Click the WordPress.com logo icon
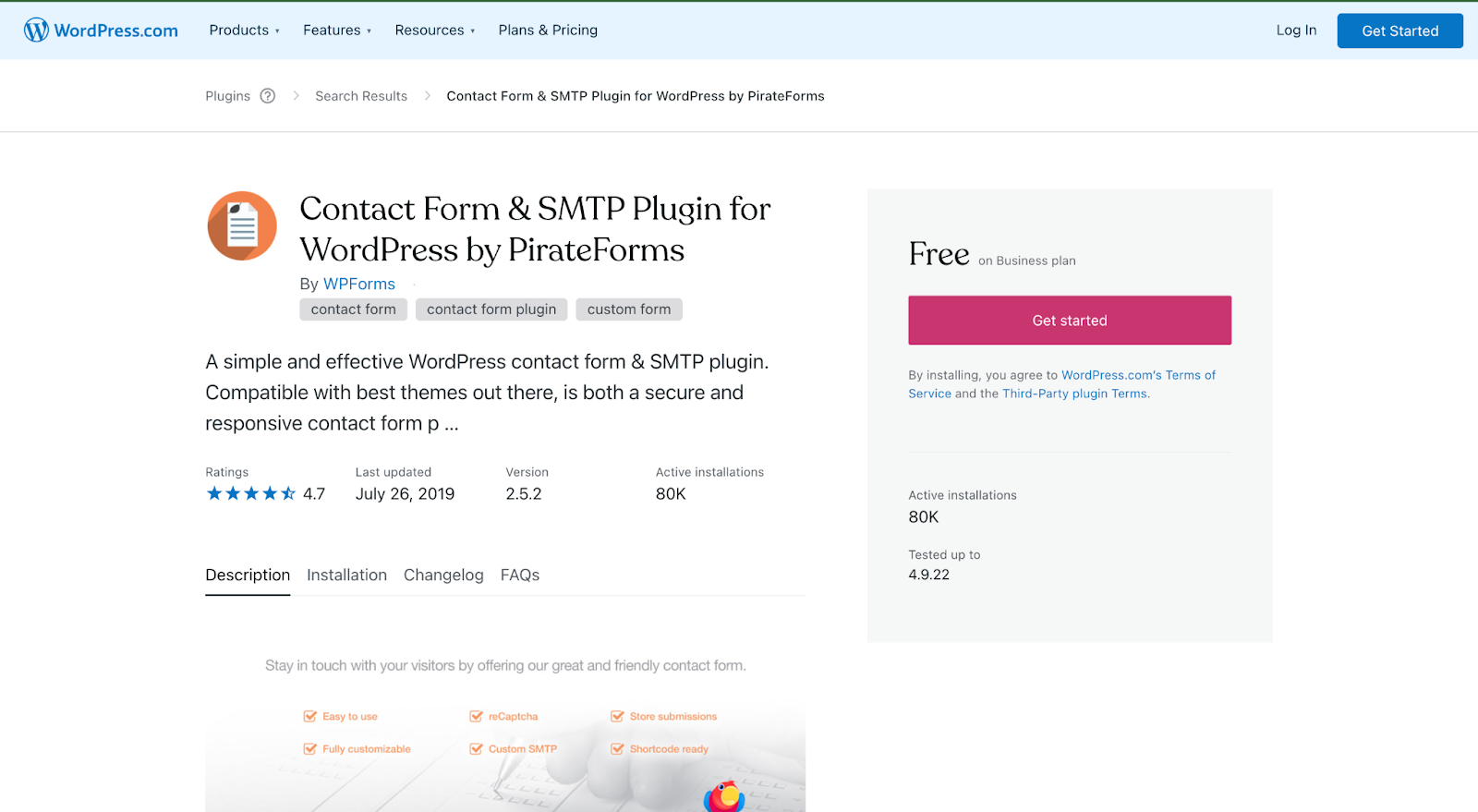Viewport: 1478px width, 812px height. click(36, 30)
